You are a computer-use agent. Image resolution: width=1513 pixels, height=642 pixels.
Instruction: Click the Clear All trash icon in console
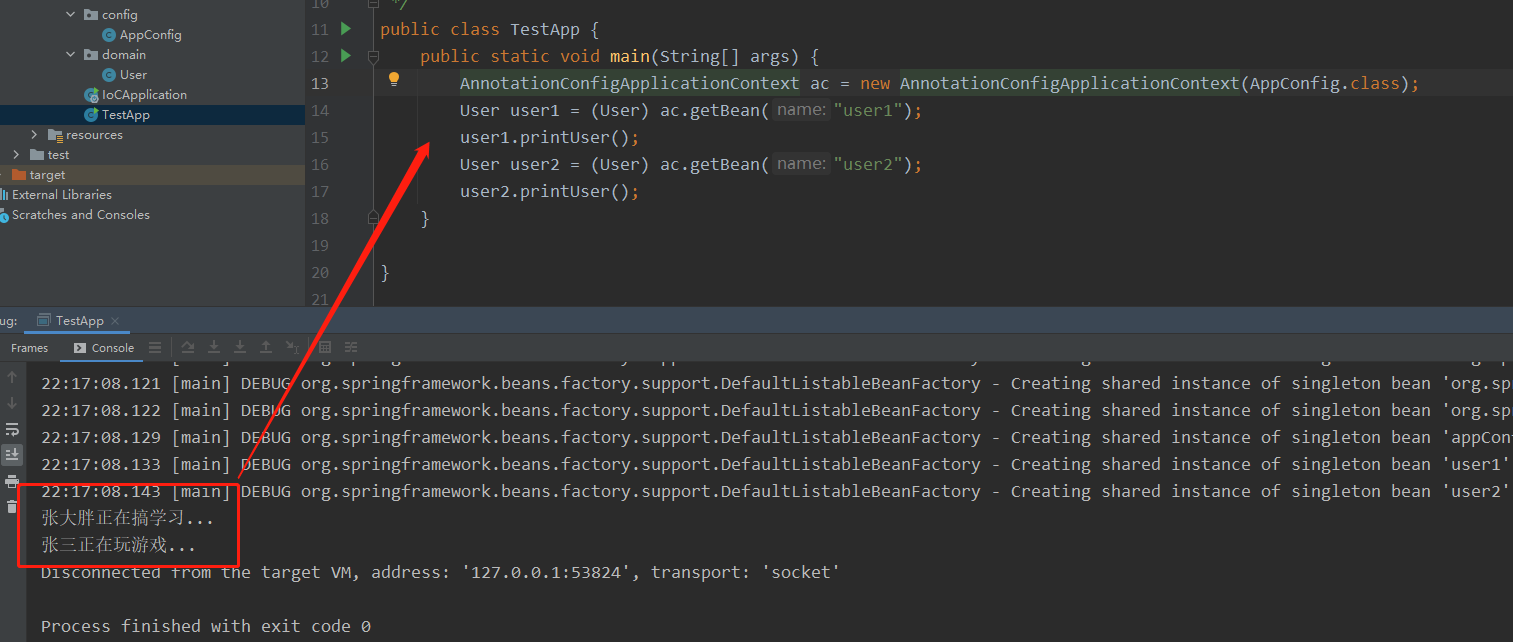pos(12,507)
